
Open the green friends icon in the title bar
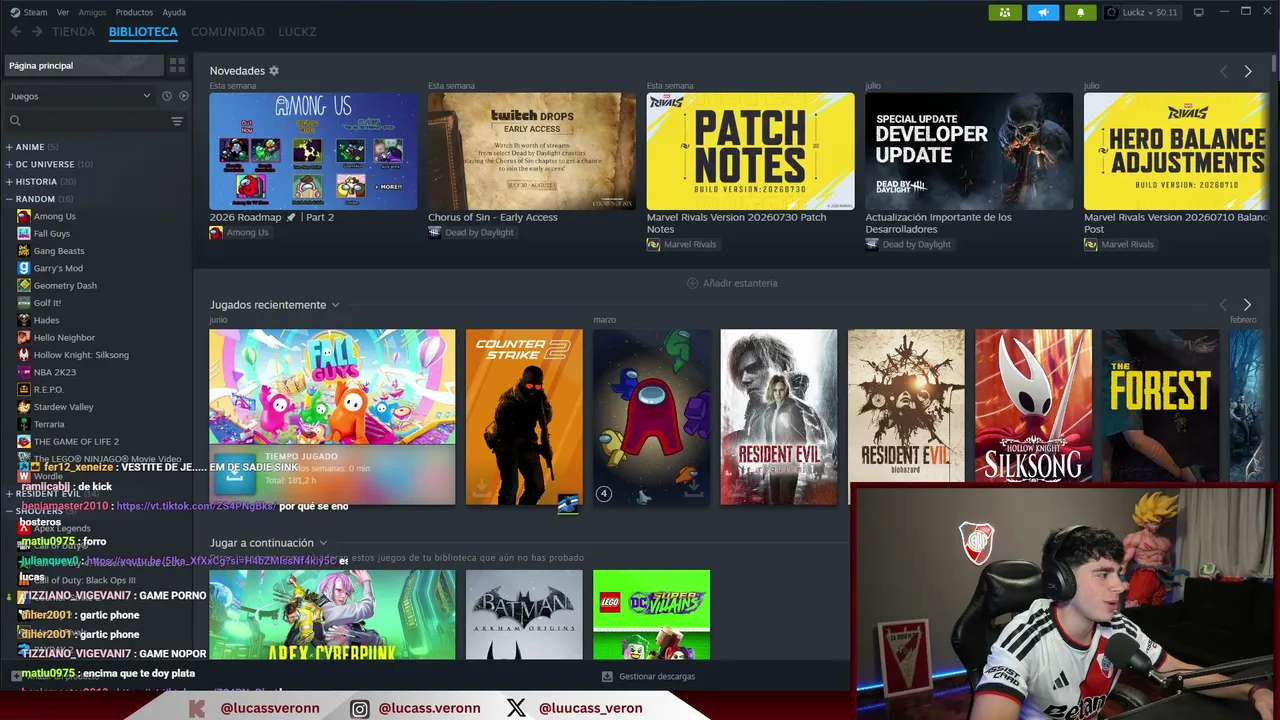click(x=1005, y=12)
